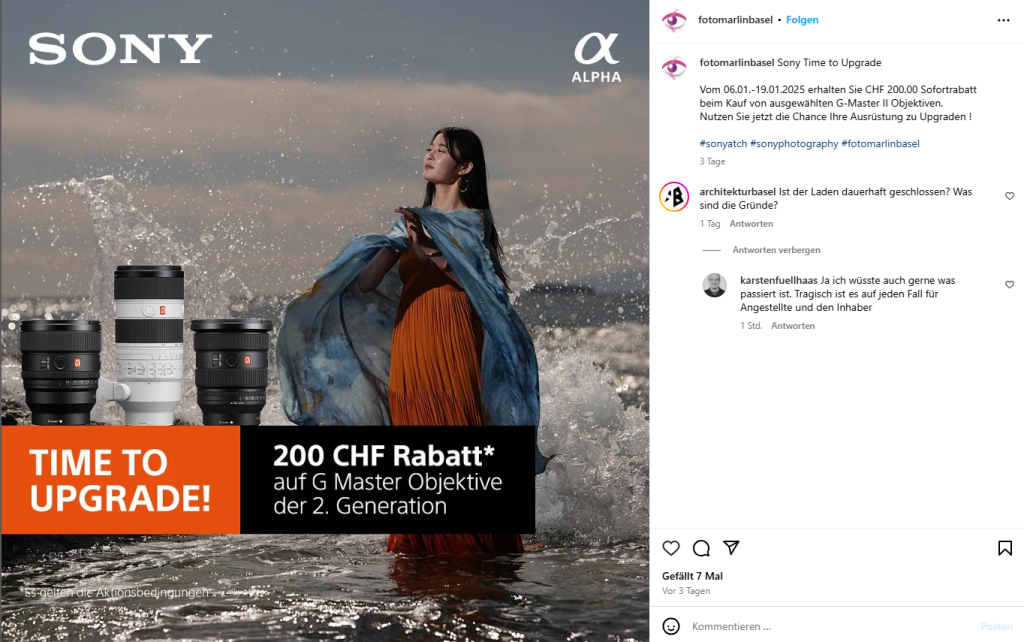The width and height of the screenshot is (1024, 642).
Task: Like the post with the heart icon
Action: pyautogui.click(x=671, y=548)
